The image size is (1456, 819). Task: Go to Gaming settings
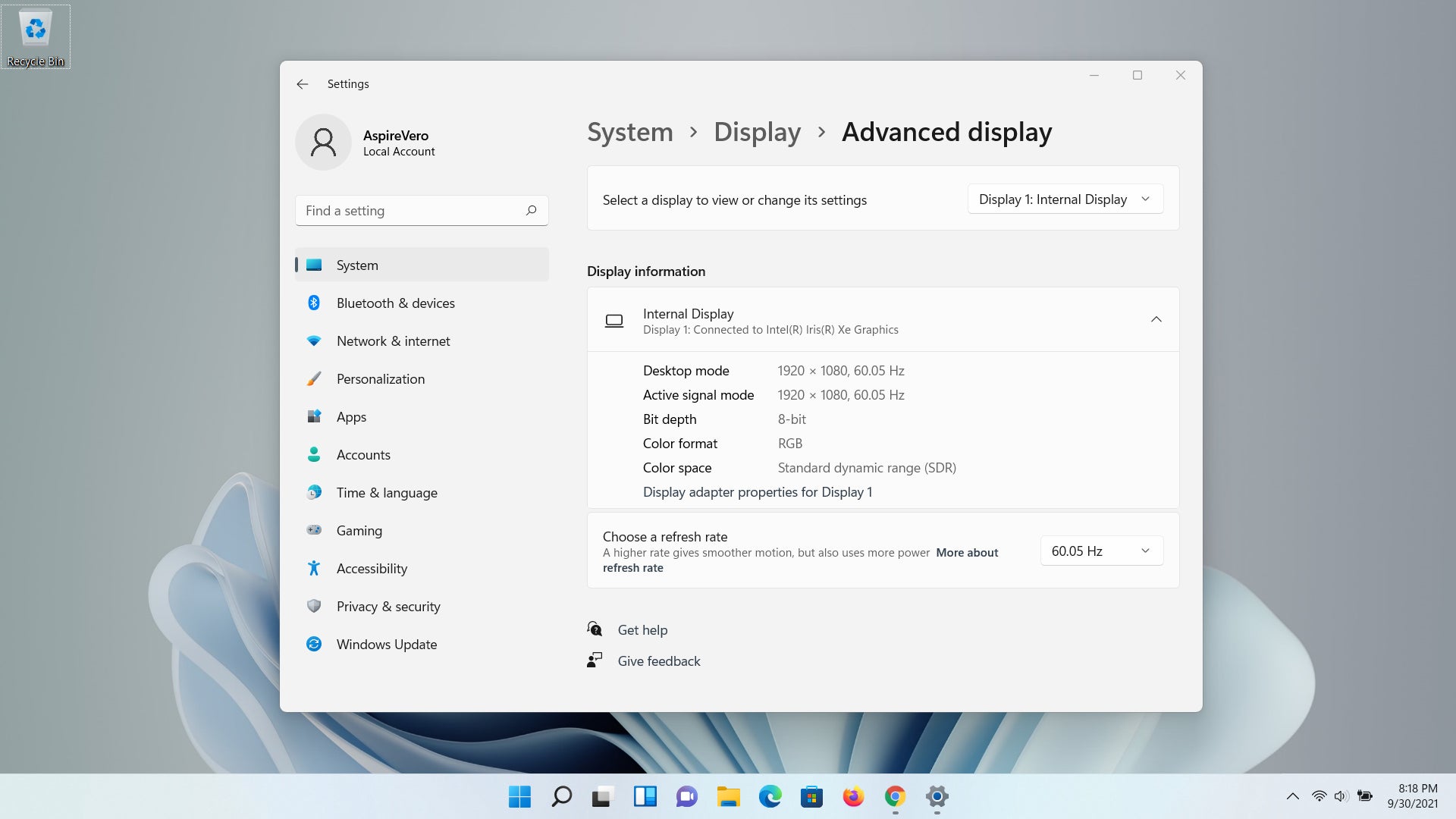coord(422,531)
